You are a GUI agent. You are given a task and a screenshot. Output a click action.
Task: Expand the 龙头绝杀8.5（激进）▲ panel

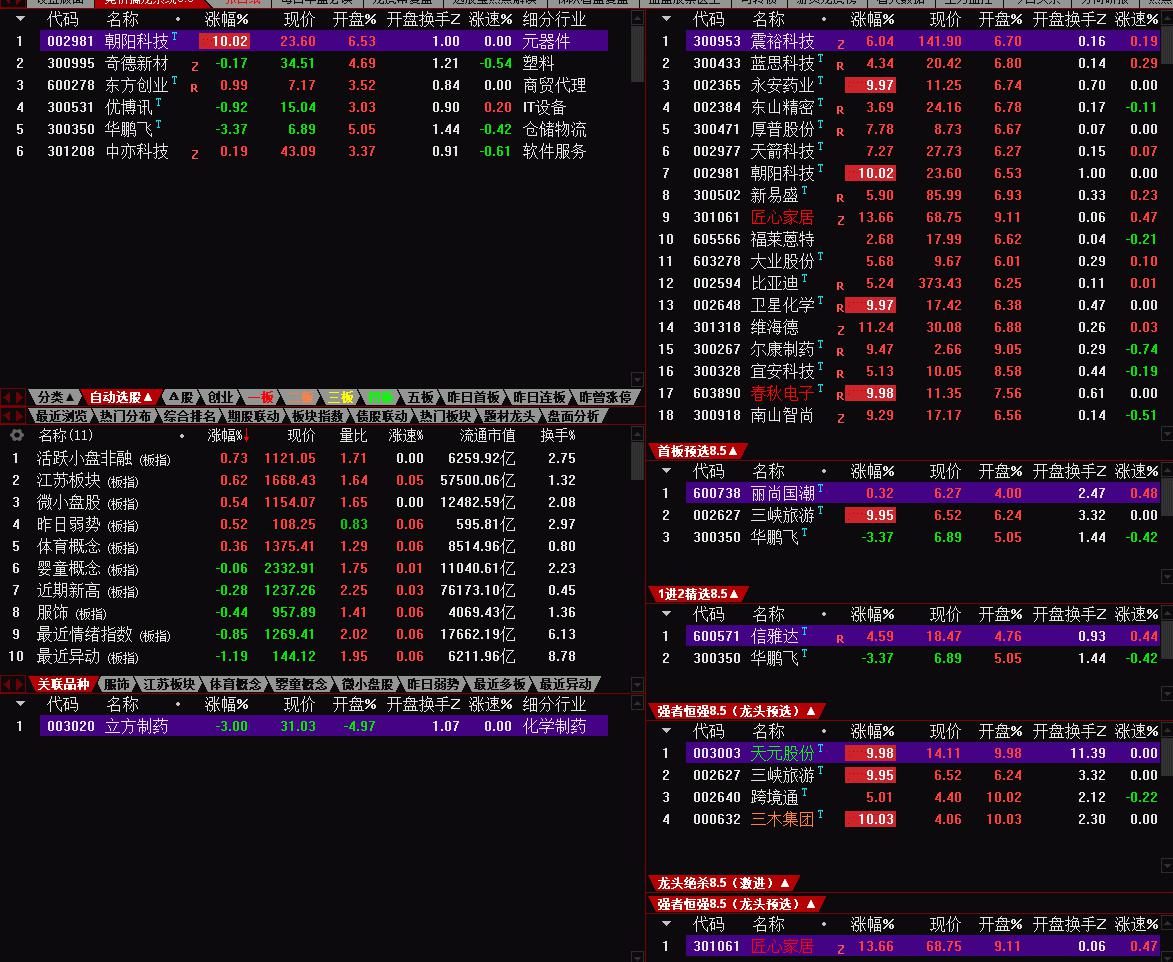(x=723, y=883)
